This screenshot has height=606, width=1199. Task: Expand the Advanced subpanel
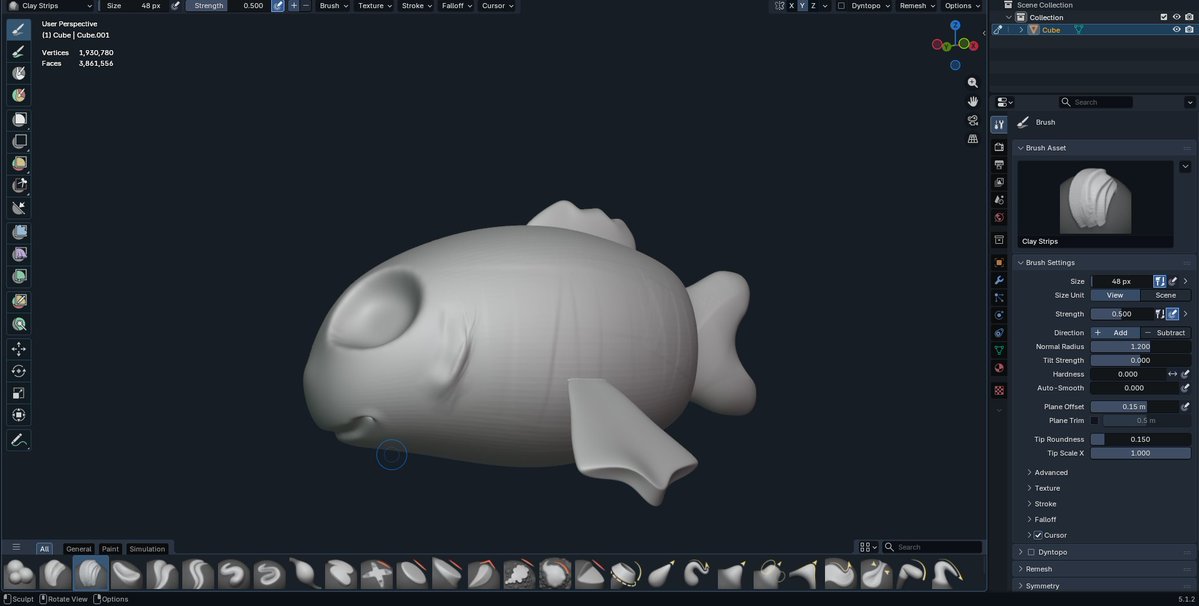point(1051,472)
